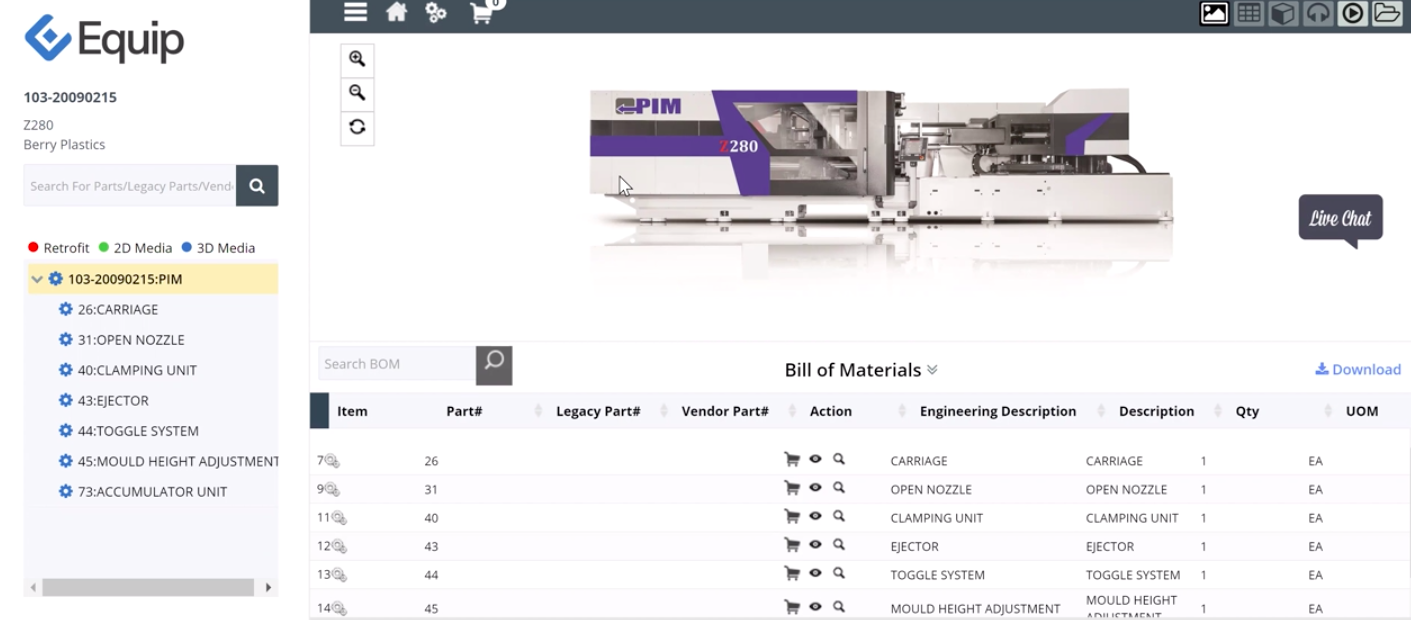The width and height of the screenshot is (1411, 620).
Task: Click the tree scrollbar right arrow
Action: [x=268, y=587]
